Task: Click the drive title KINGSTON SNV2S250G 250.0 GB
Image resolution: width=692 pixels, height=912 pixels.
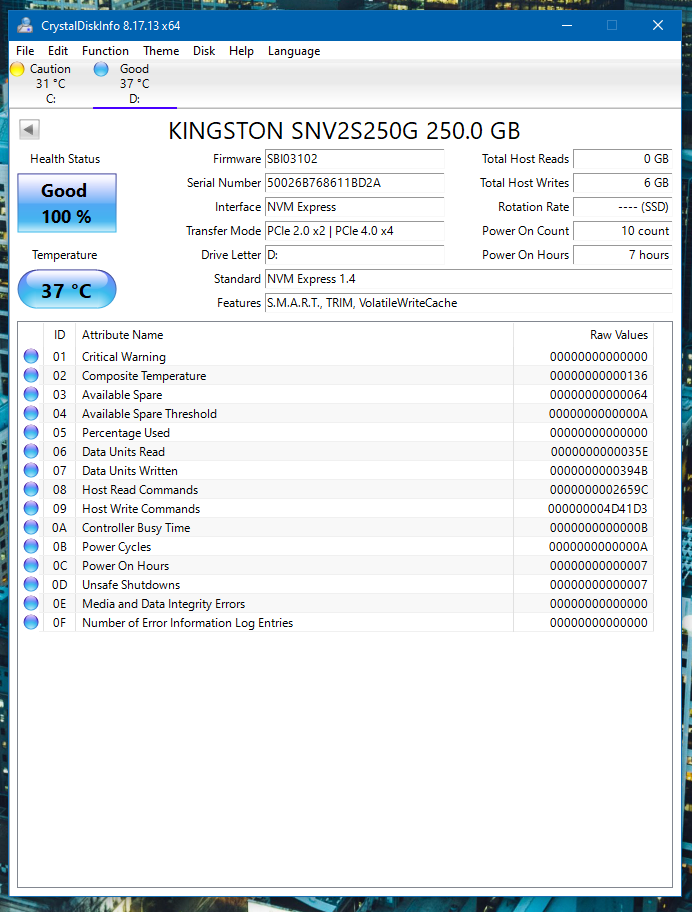Action: tap(344, 131)
